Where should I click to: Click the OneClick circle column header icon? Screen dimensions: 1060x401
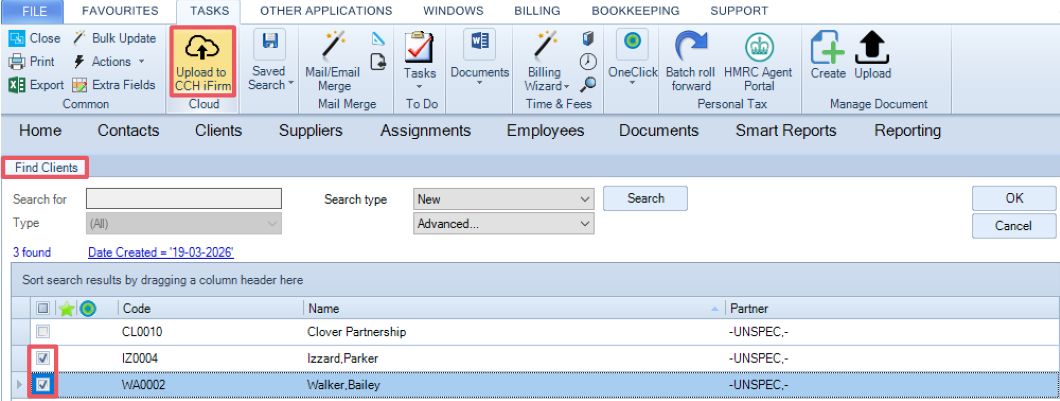[87, 308]
